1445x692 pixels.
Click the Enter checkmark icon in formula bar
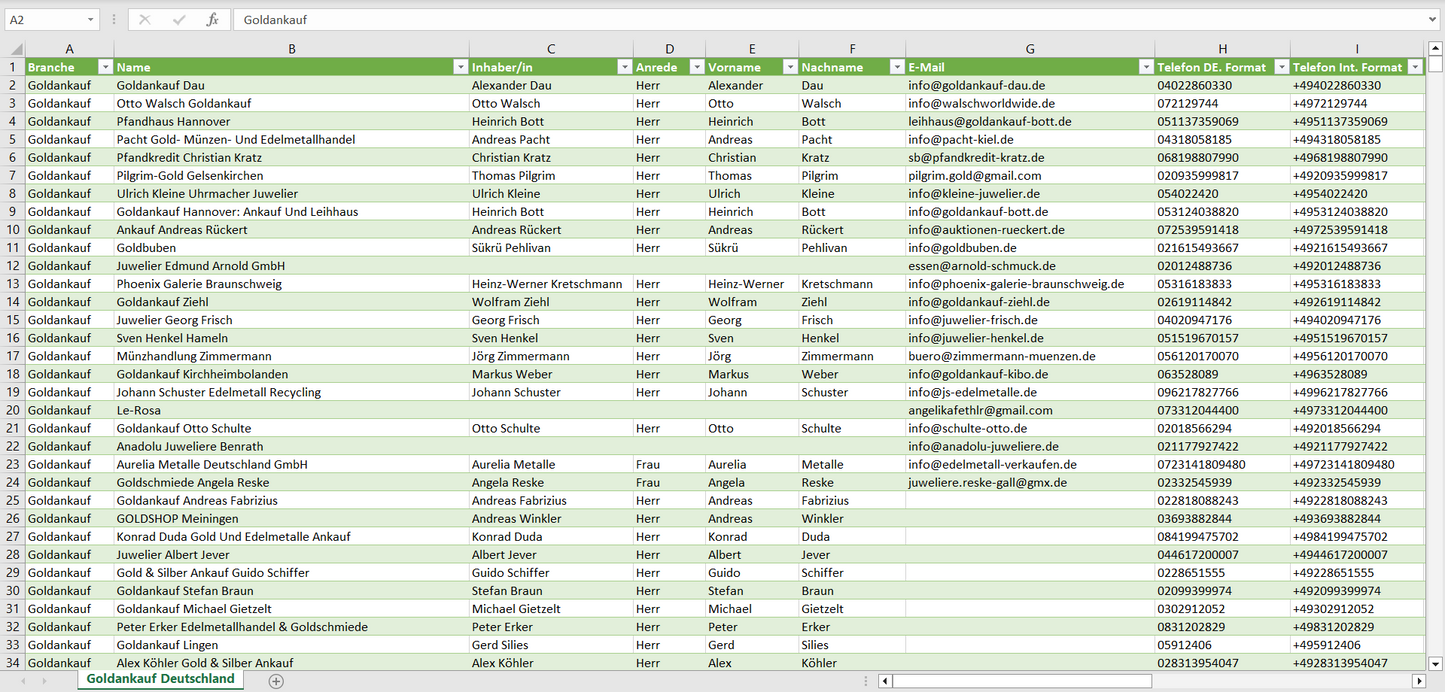click(x=179, y=20)
